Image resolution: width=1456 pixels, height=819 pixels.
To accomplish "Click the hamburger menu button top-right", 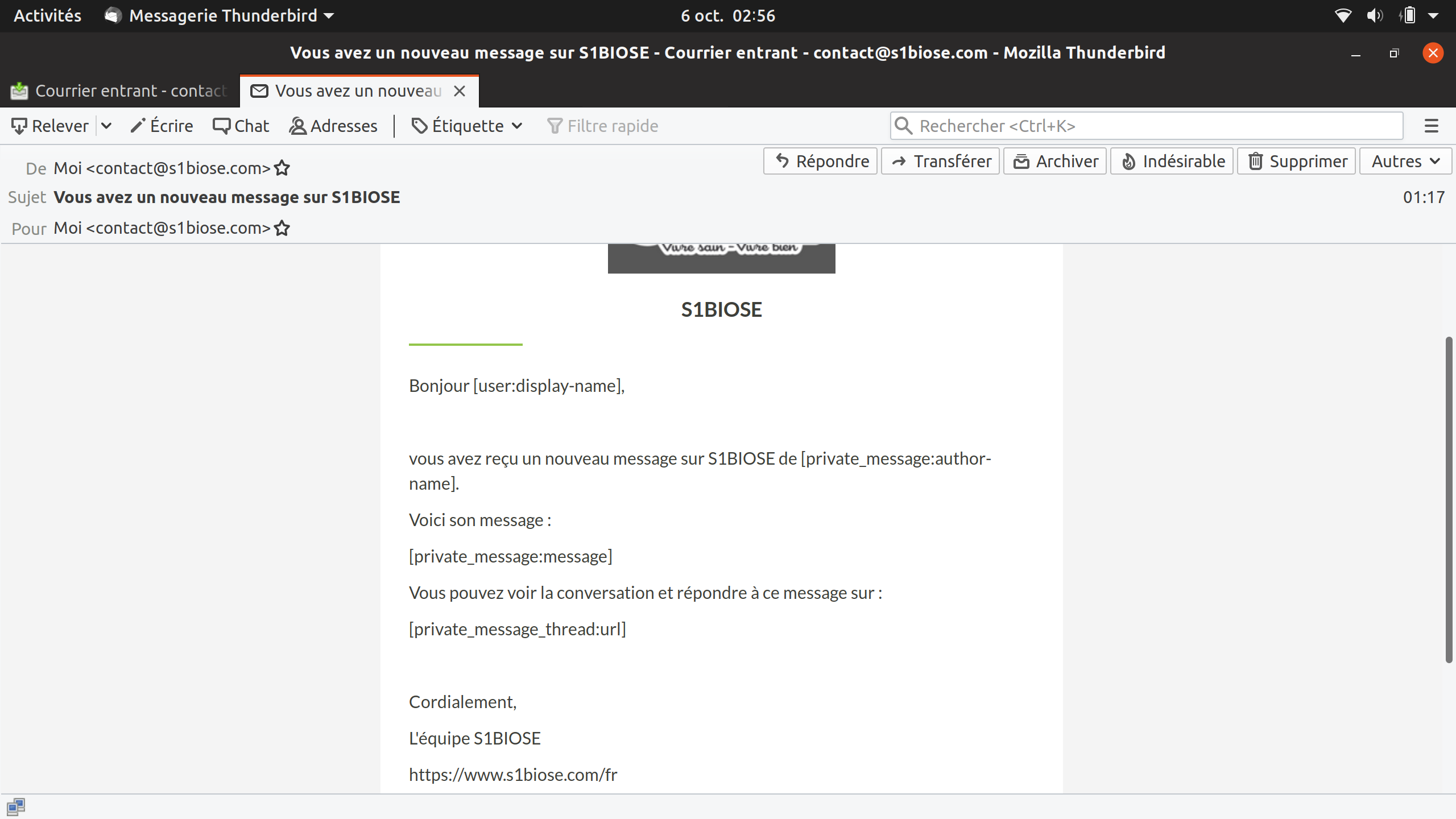I will pyautogui.click(x=1436, y=126).
